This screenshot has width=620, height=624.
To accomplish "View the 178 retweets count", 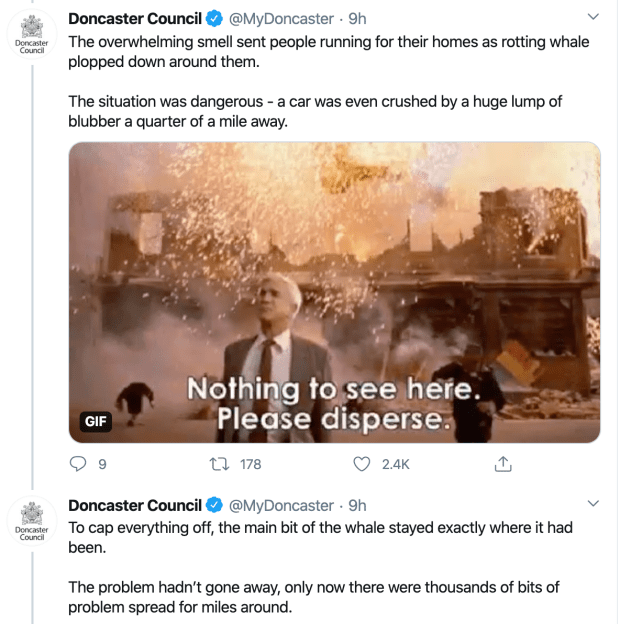I will tap(250, 464).
